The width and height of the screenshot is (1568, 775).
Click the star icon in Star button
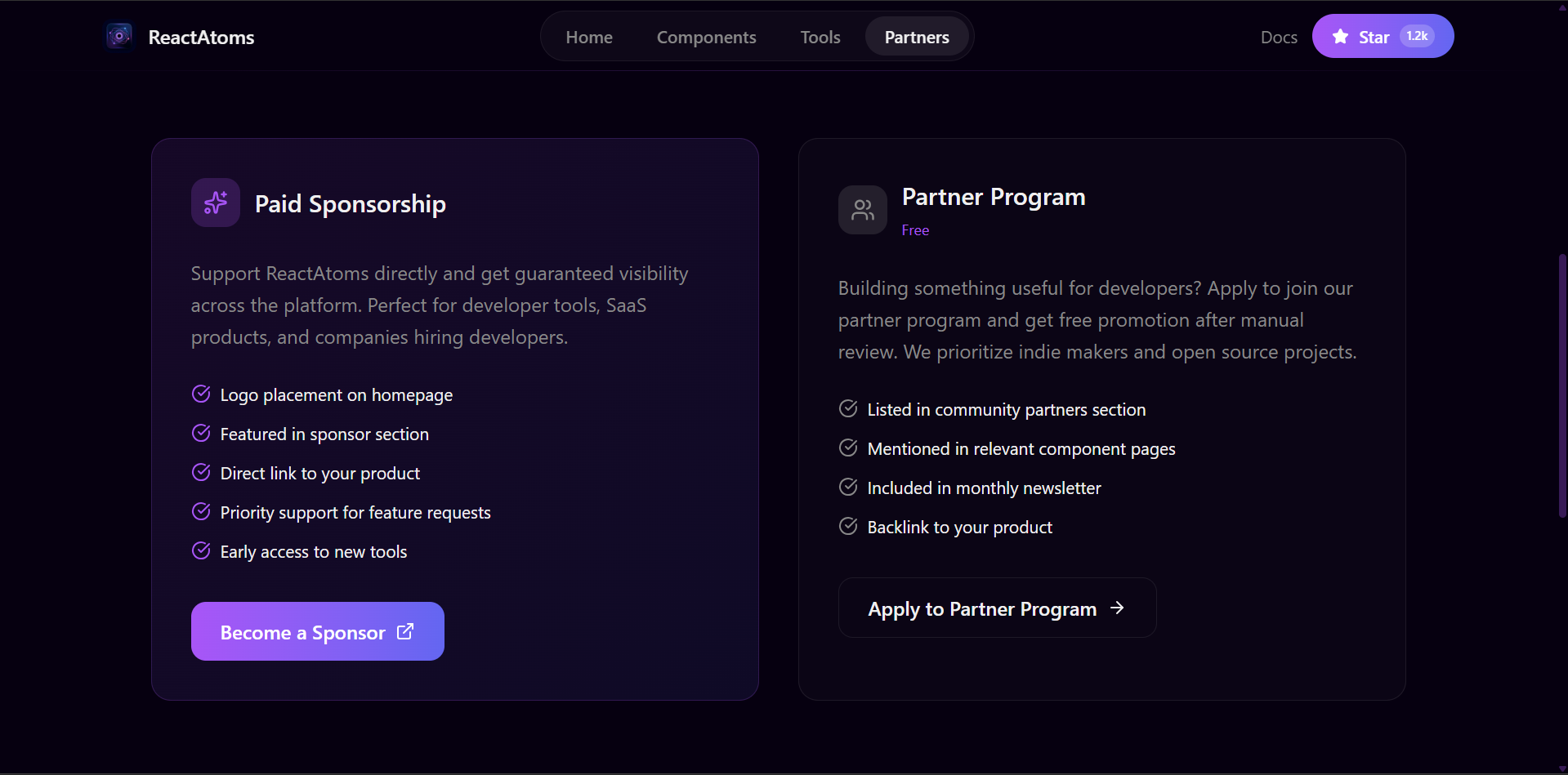1340,37
